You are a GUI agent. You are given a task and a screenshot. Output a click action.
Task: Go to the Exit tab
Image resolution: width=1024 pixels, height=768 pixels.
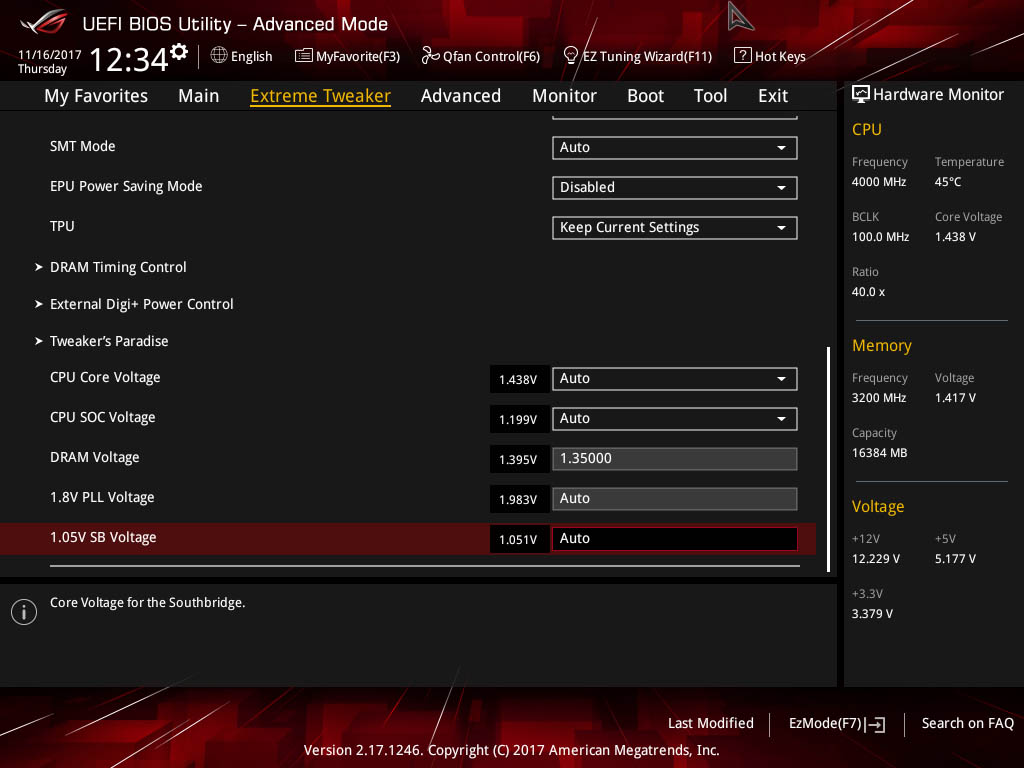tap(773, 96)
